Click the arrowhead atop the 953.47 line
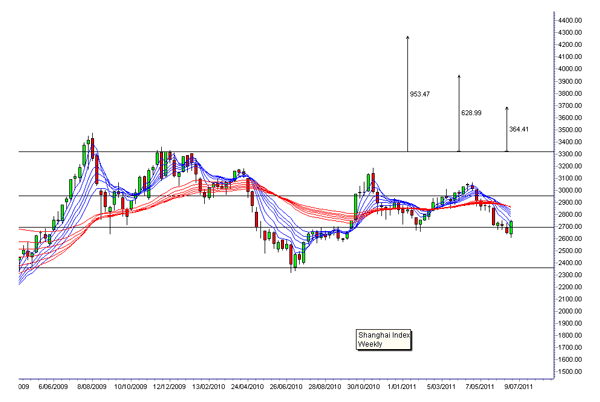600x402 pixels. 408,37
